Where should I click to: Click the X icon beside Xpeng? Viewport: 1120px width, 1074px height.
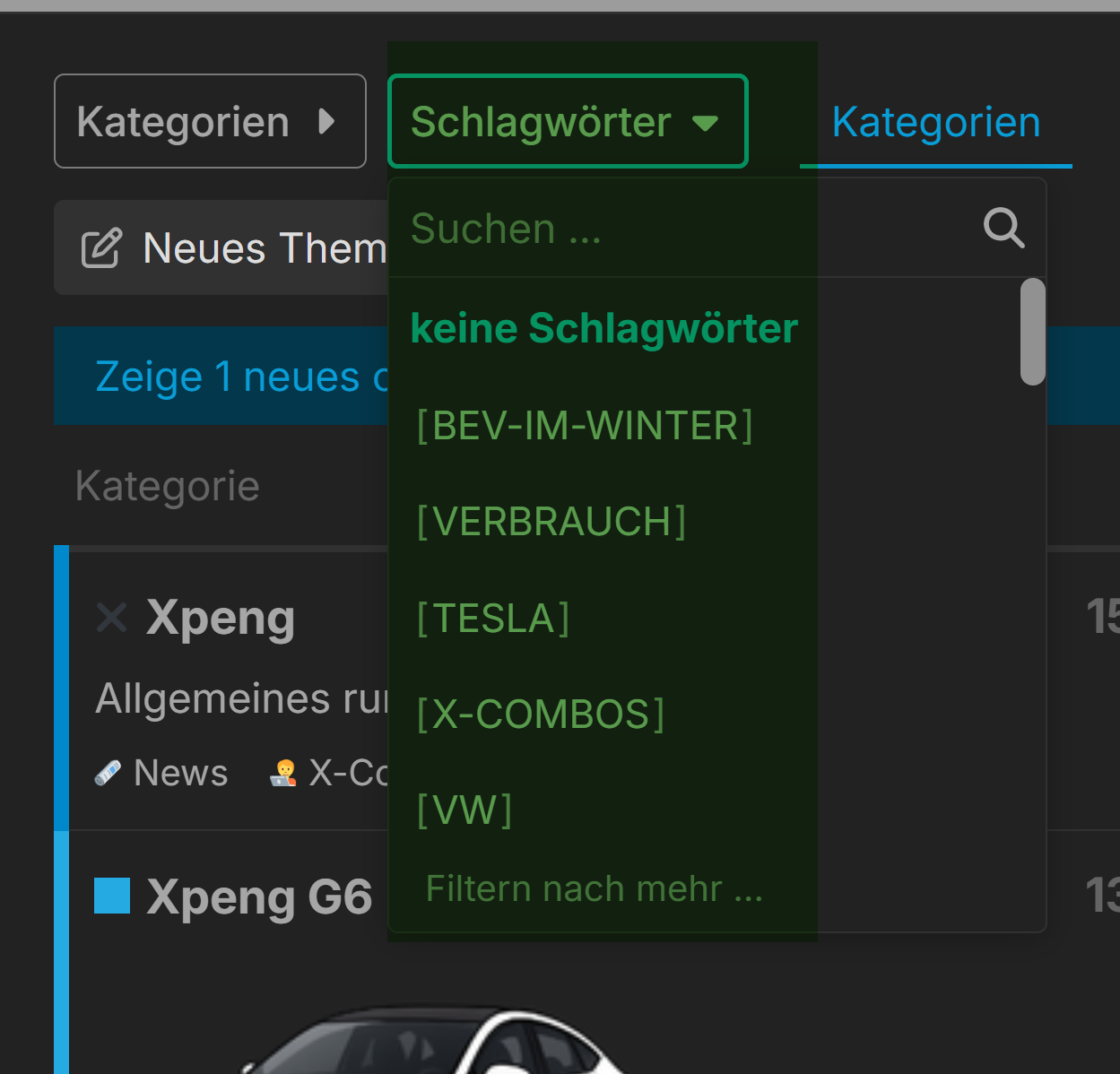(112, 618)
